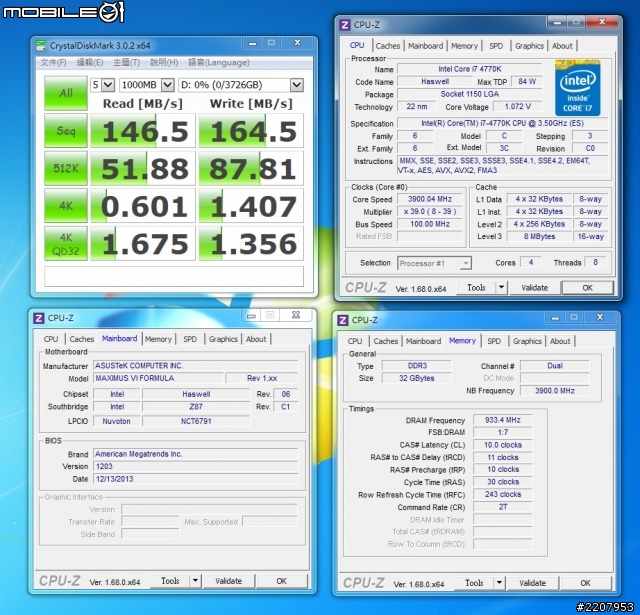Click Tools button in the Mainboard window
Image resolution: width=640 pixels, height=615 pixels.
170,581
